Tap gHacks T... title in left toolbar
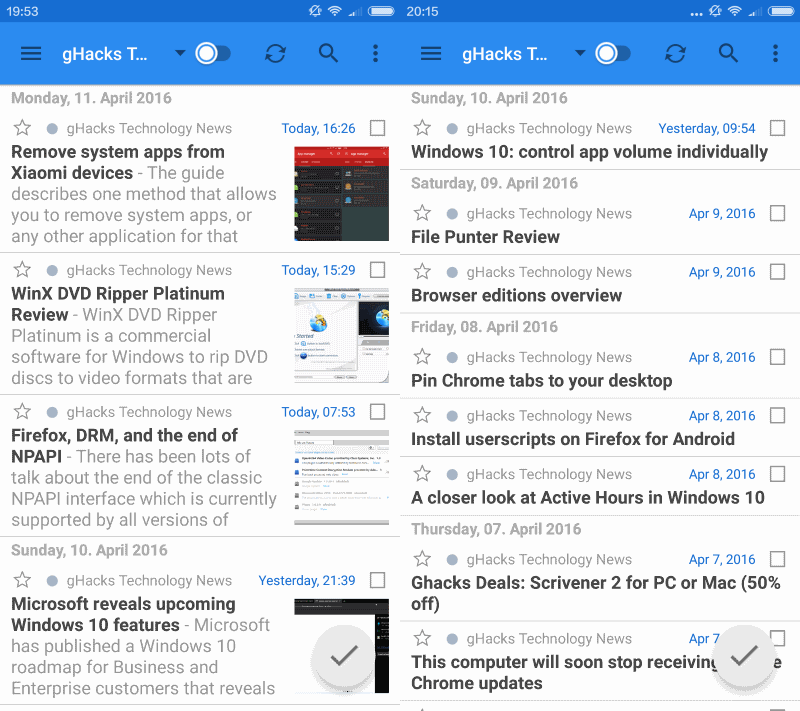The width and height of the screenshot is (800, 711). (105, 54)
